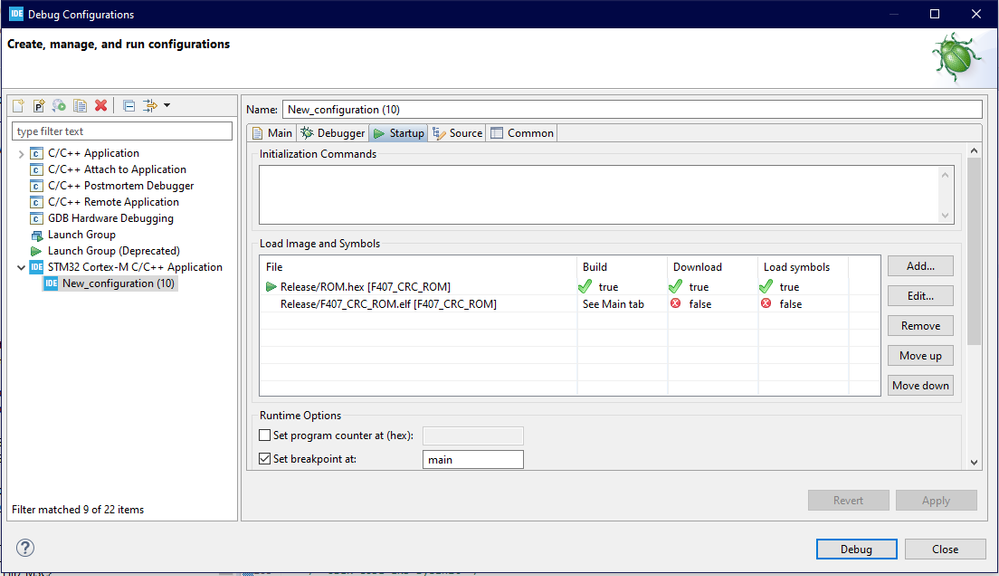Toggle Download false for F407_CRC_ROM.elf row

point(675,303)
